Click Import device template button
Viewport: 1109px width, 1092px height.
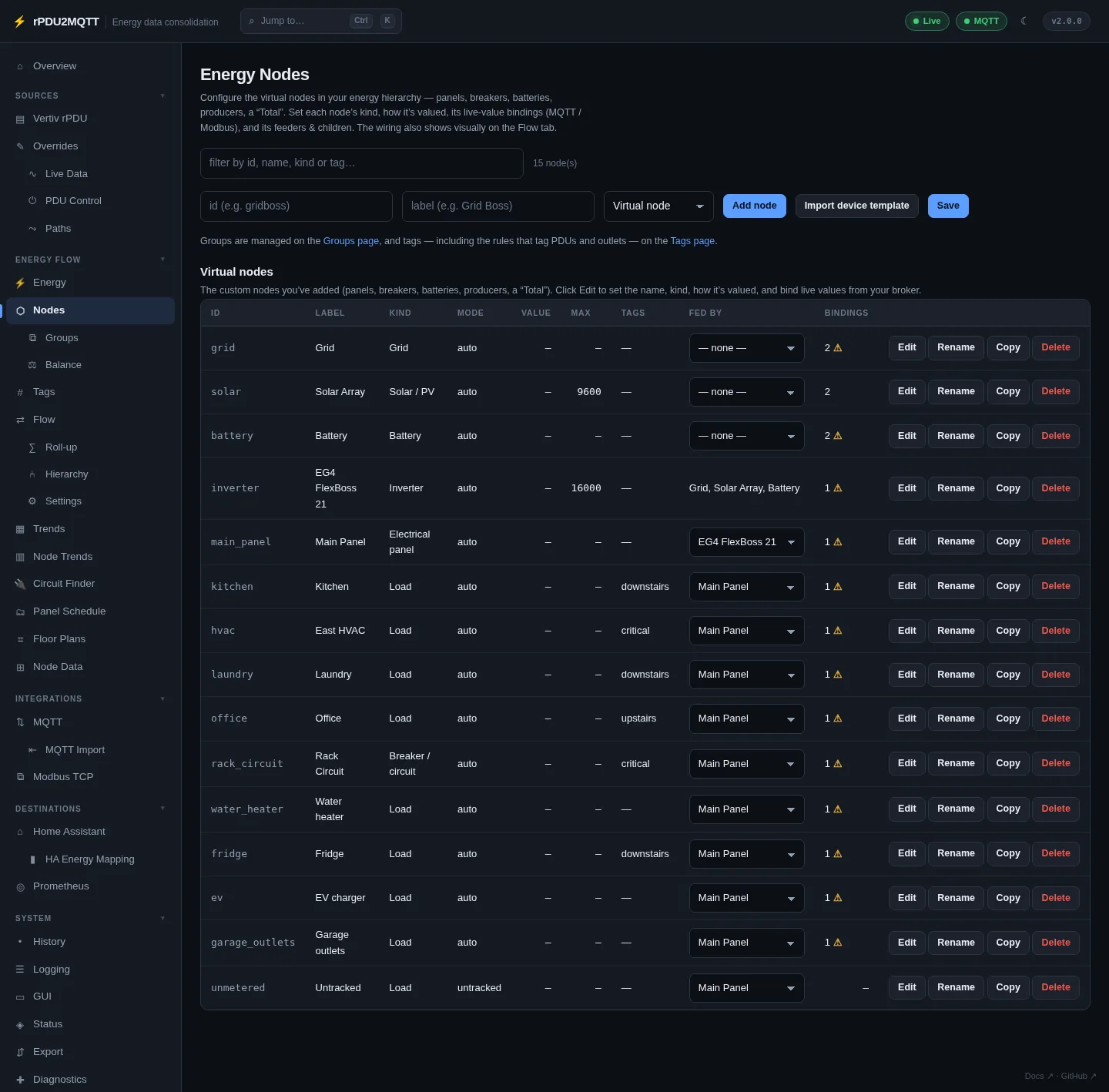coord(856,206)
